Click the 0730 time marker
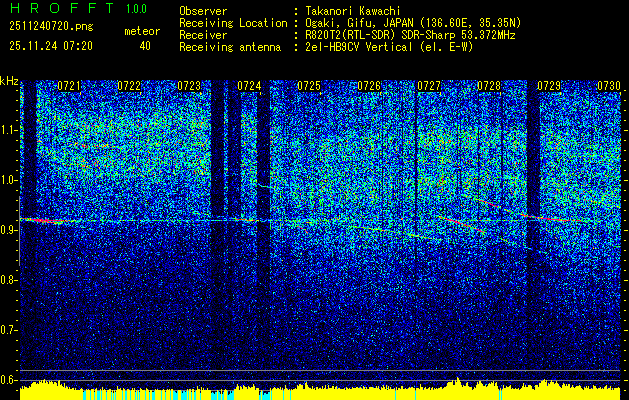 tap(609, 86)
